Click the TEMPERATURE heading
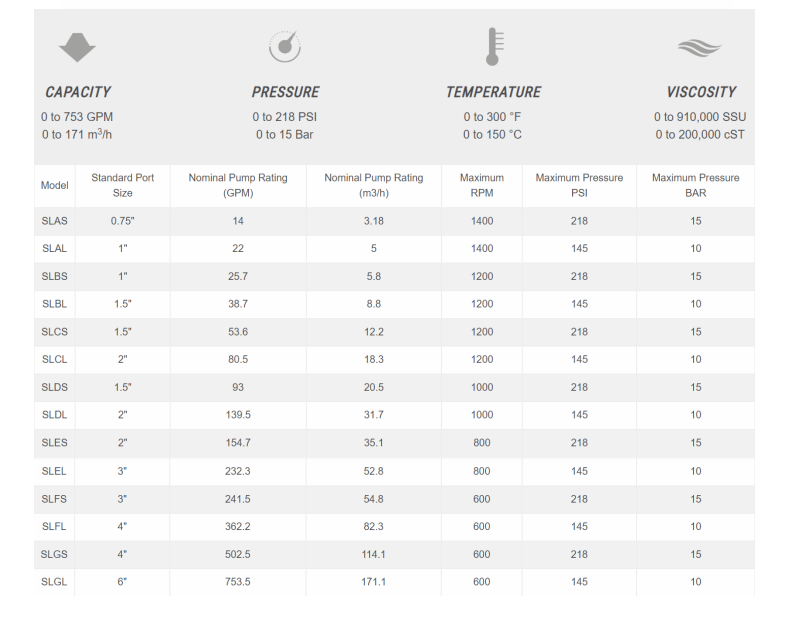Image resolution: width=800 pixels, height=624 pixels. 493,92
